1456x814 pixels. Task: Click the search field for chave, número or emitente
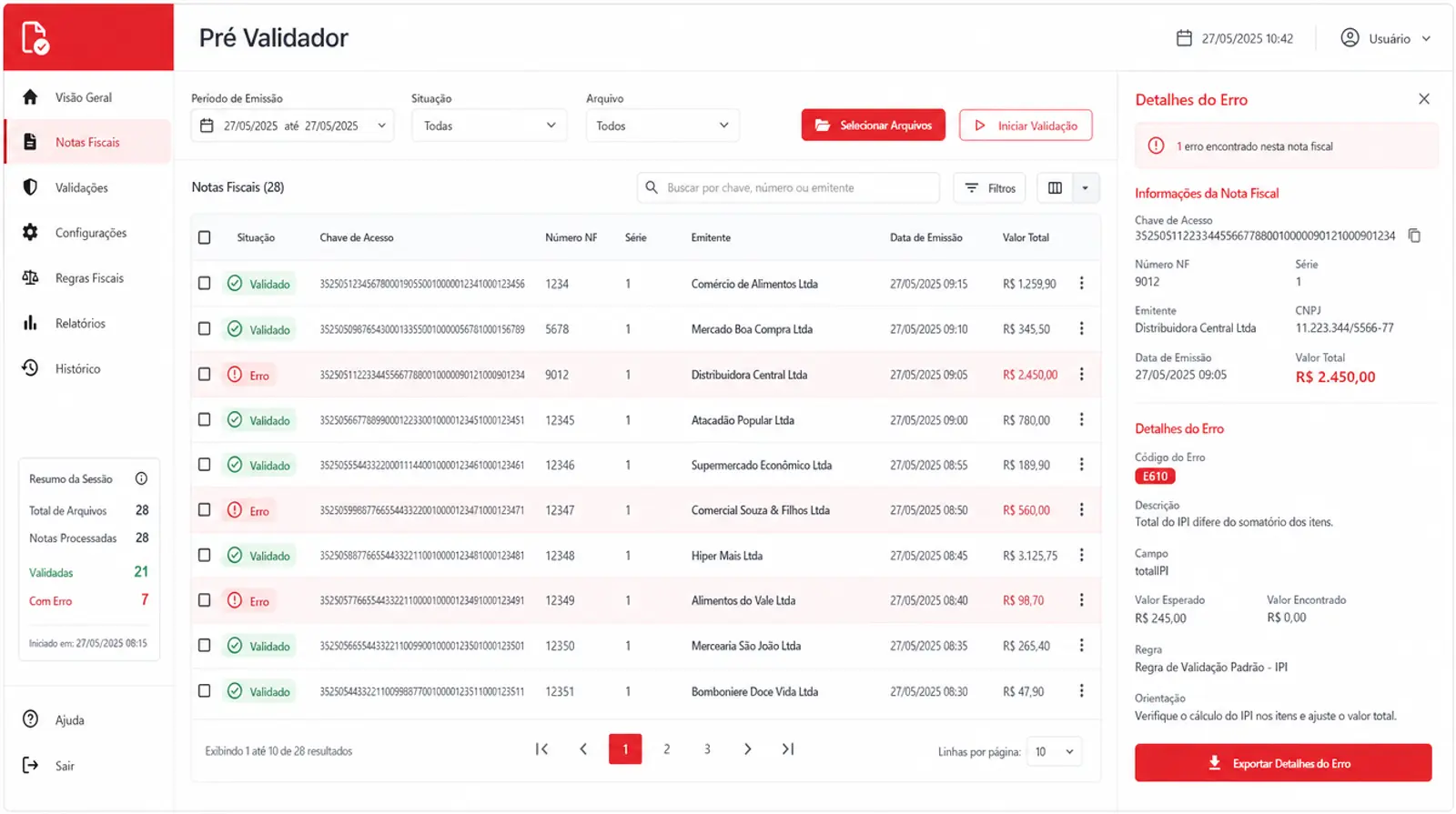pyautogui.click(x=788, y=188)
